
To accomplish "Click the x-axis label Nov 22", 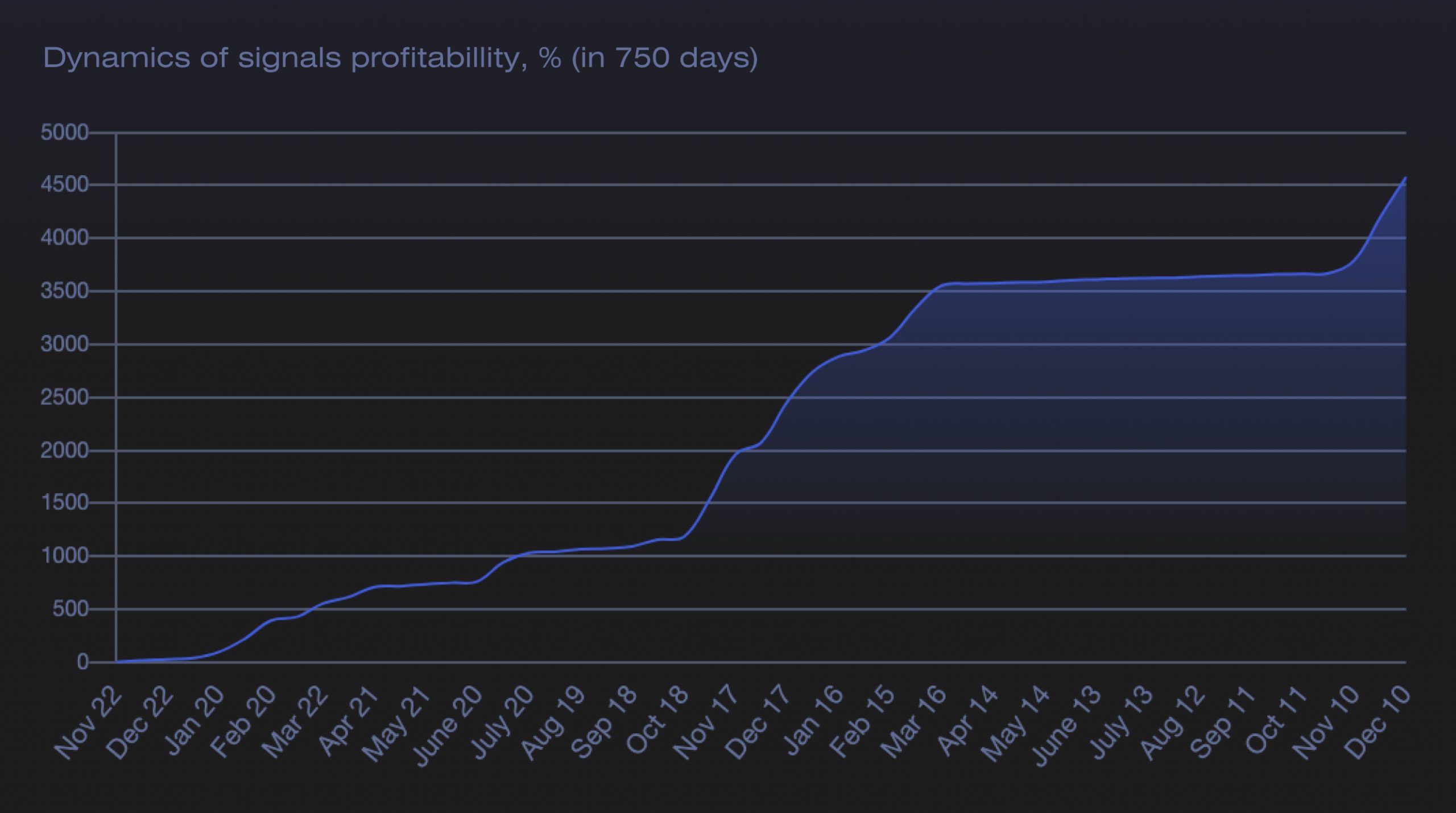I will coord(88,722).
